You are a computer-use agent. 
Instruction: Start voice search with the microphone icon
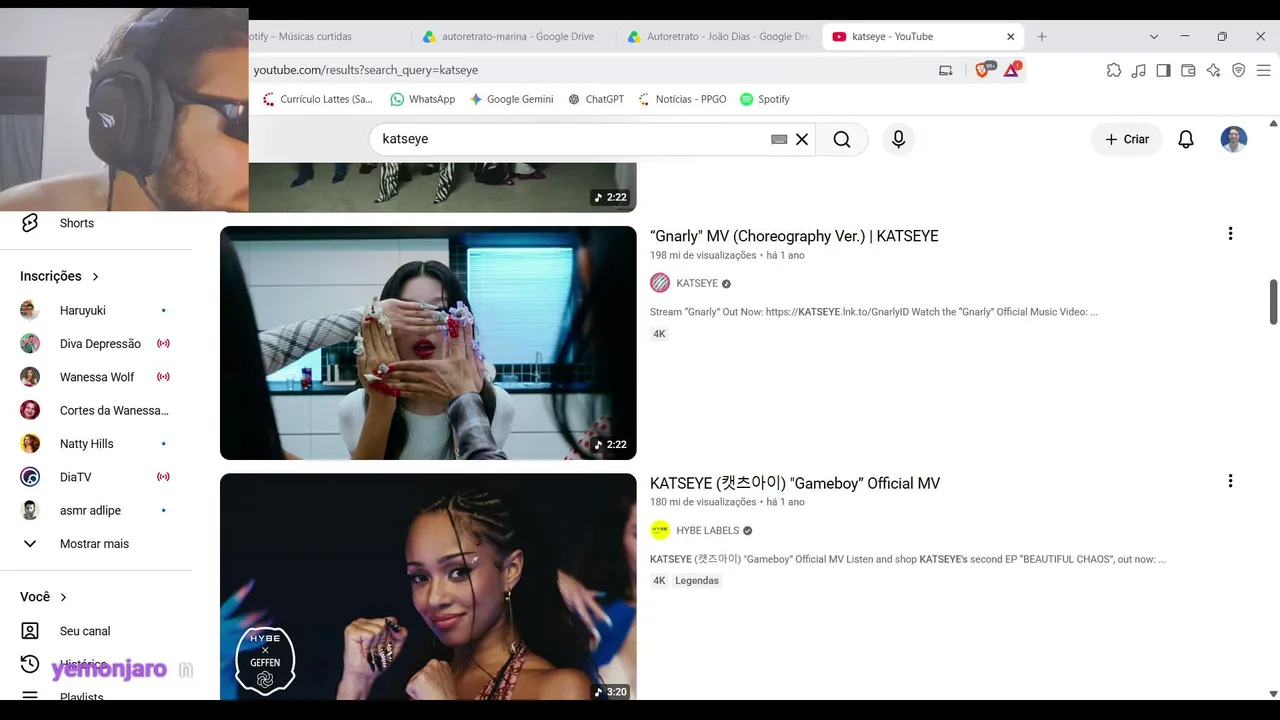tap(898, 139)
